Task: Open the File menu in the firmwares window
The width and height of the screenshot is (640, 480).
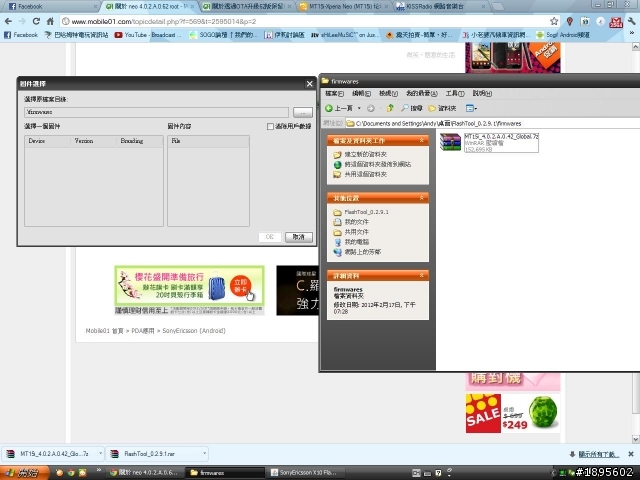Action: pos(334,93)
